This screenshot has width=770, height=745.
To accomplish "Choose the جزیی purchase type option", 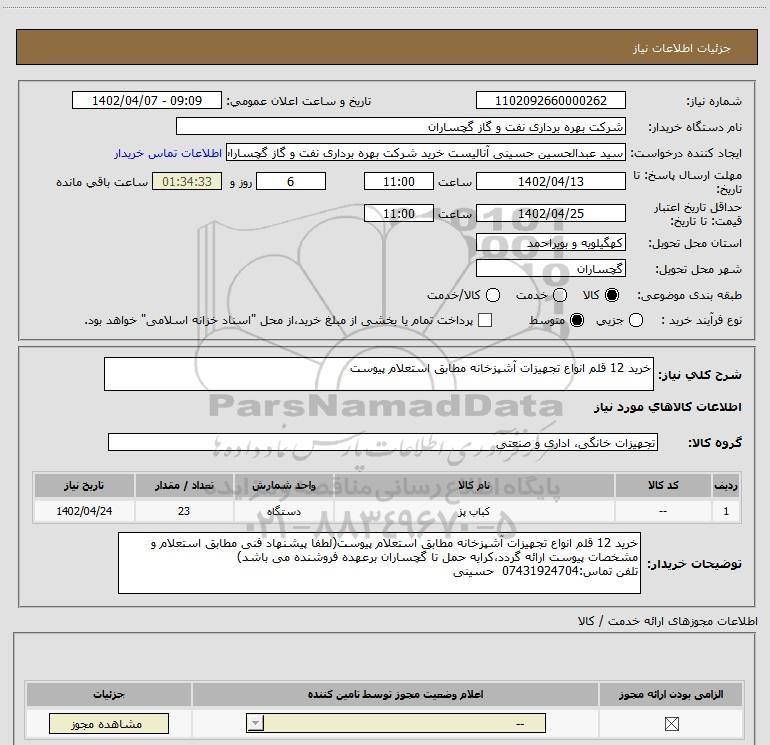I will pos(635,320).
